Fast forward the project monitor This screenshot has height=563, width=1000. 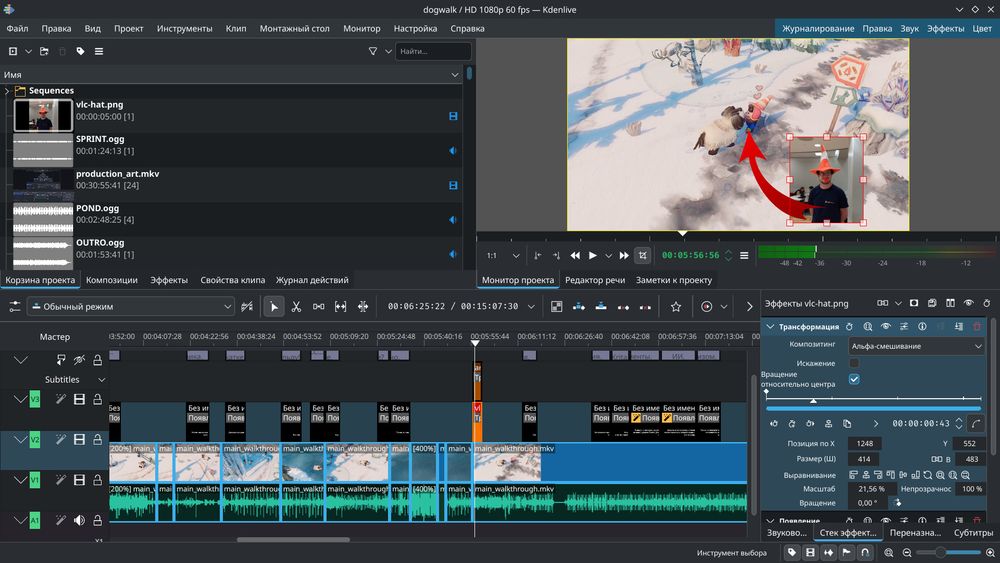(624, 255)
